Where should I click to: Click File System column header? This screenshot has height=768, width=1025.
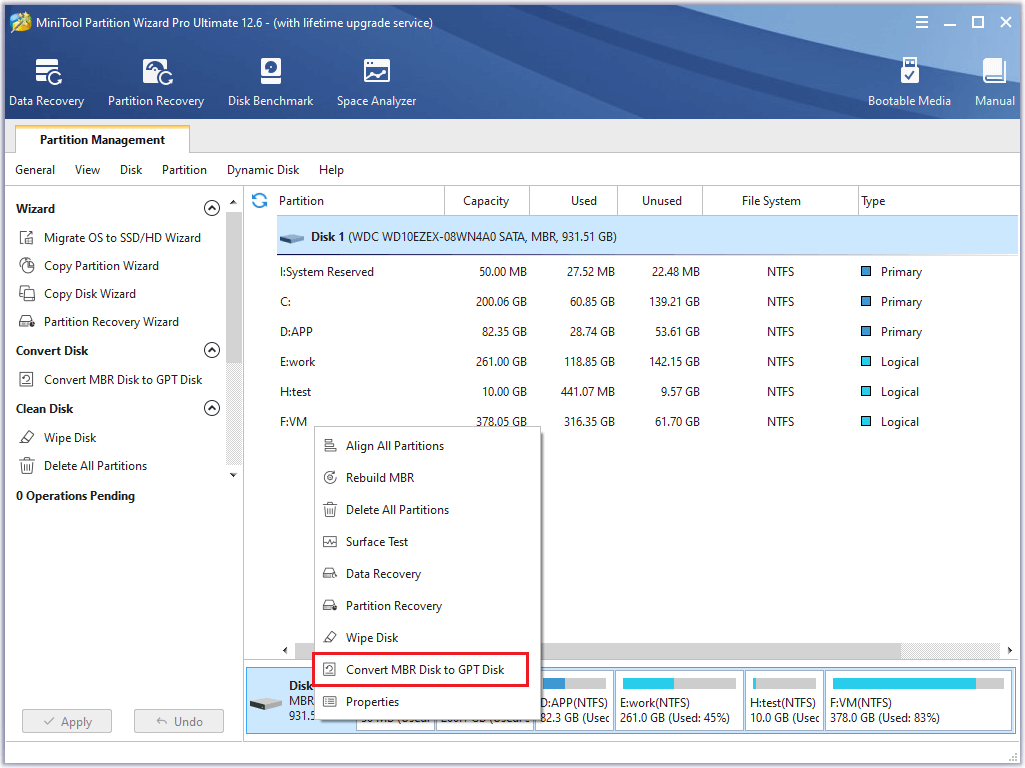click(x=779, y=201)
